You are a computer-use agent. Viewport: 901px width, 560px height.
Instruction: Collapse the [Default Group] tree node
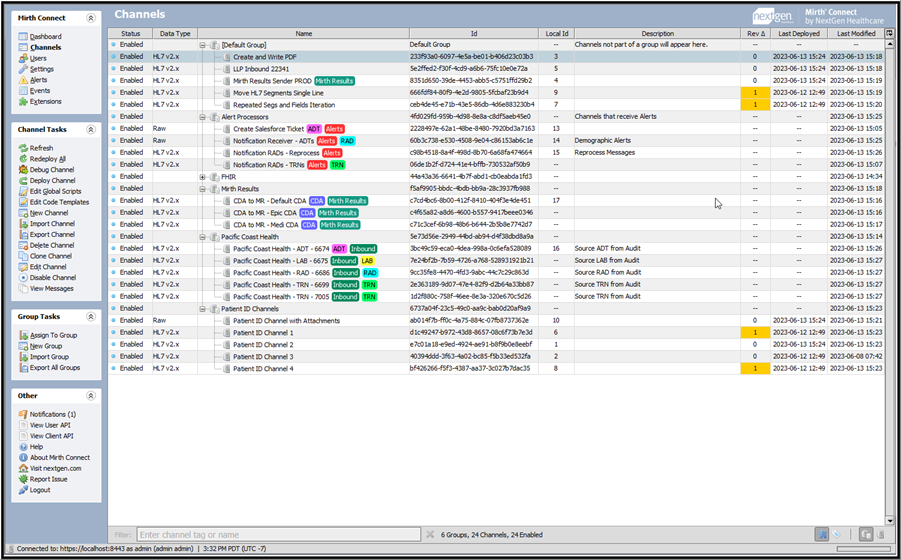[202, 45]
